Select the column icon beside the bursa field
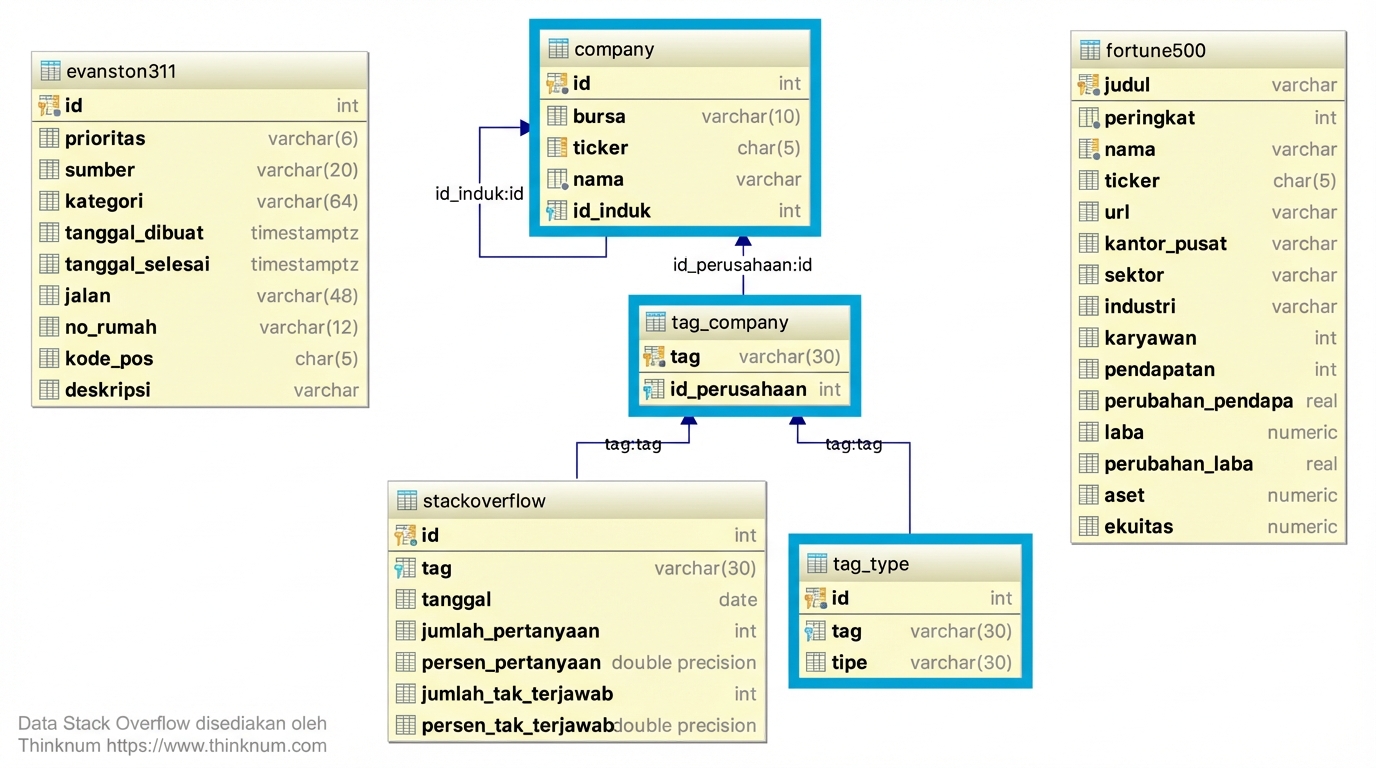This screenshot has width=1376, height=768. pyautogui.click(x=556, y=116)
